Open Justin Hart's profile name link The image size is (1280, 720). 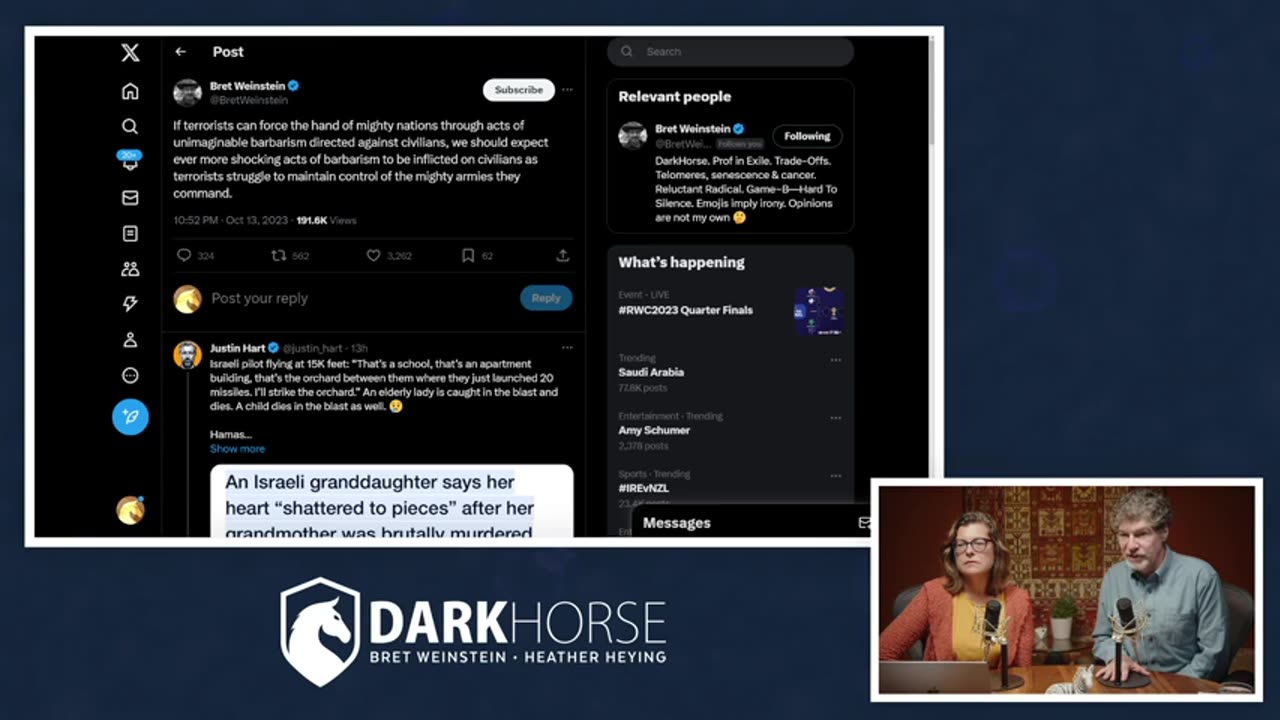point(238,348)
